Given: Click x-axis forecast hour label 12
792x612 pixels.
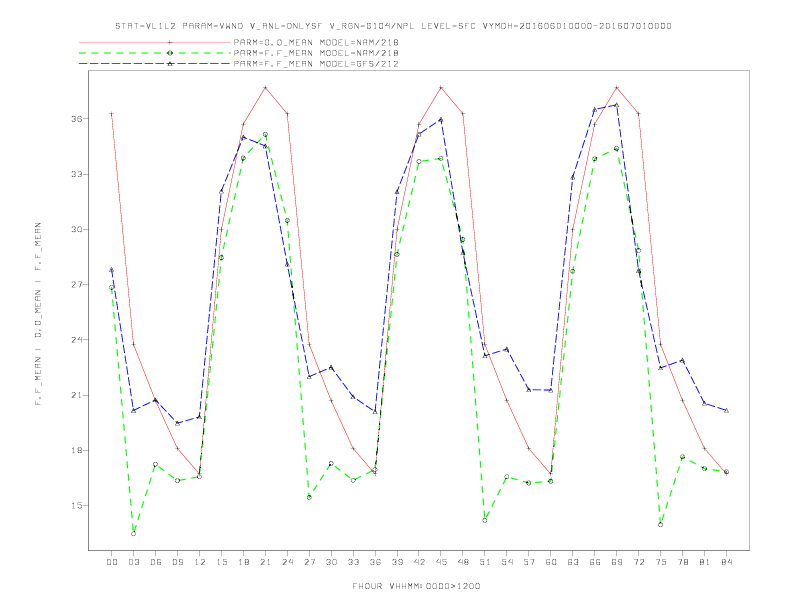Looking at the screenshot, I should point(200,562).
